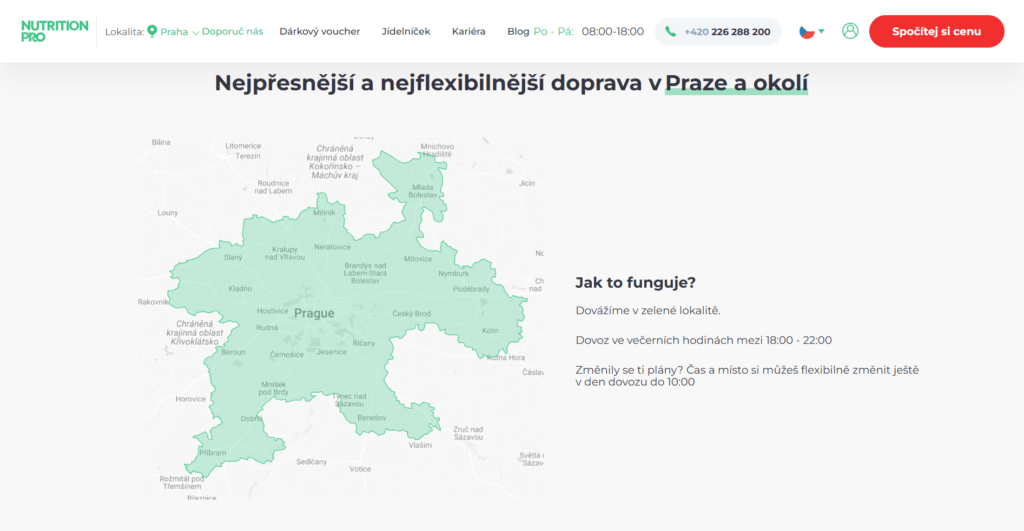The image size is (1024, 531).
Task: Click the green phone icon
Action: (x=670, y=31)
